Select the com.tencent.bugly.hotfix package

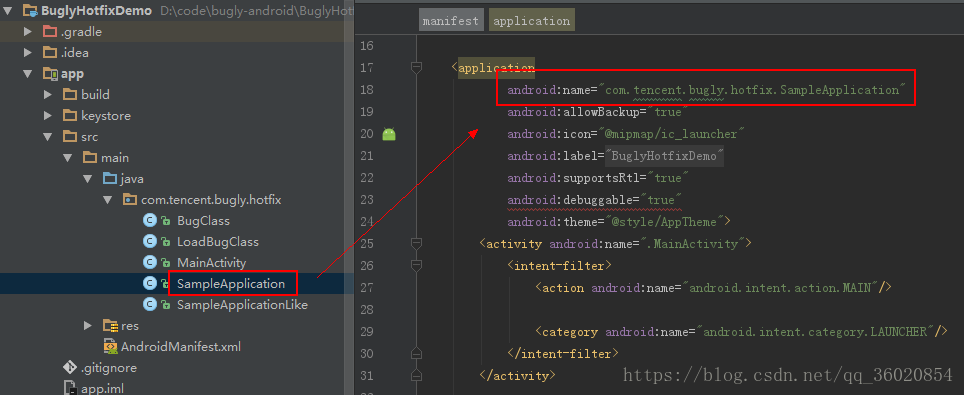(x=211, y=199)
